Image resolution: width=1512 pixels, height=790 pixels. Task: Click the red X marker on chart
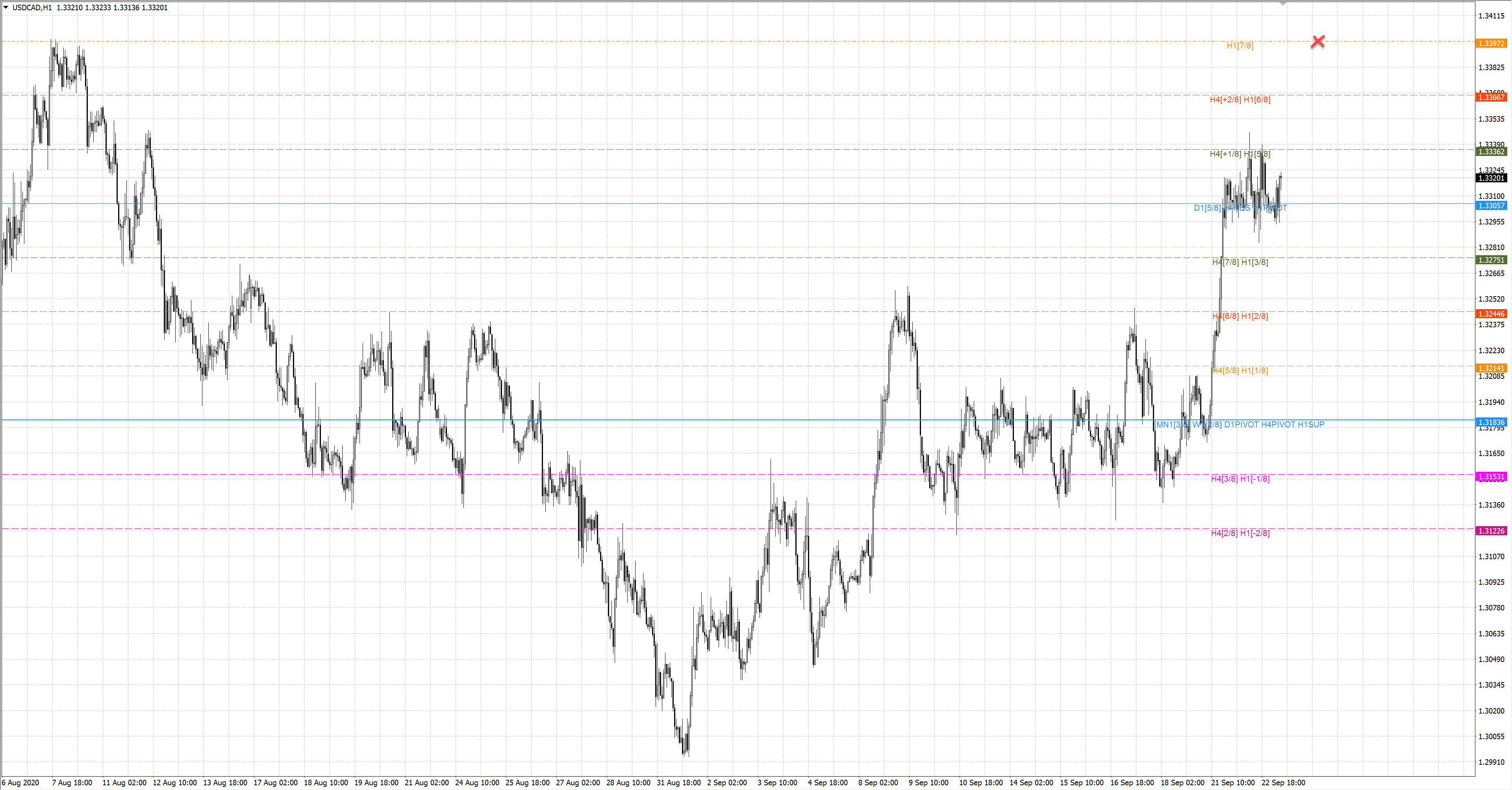[1318, 41]
